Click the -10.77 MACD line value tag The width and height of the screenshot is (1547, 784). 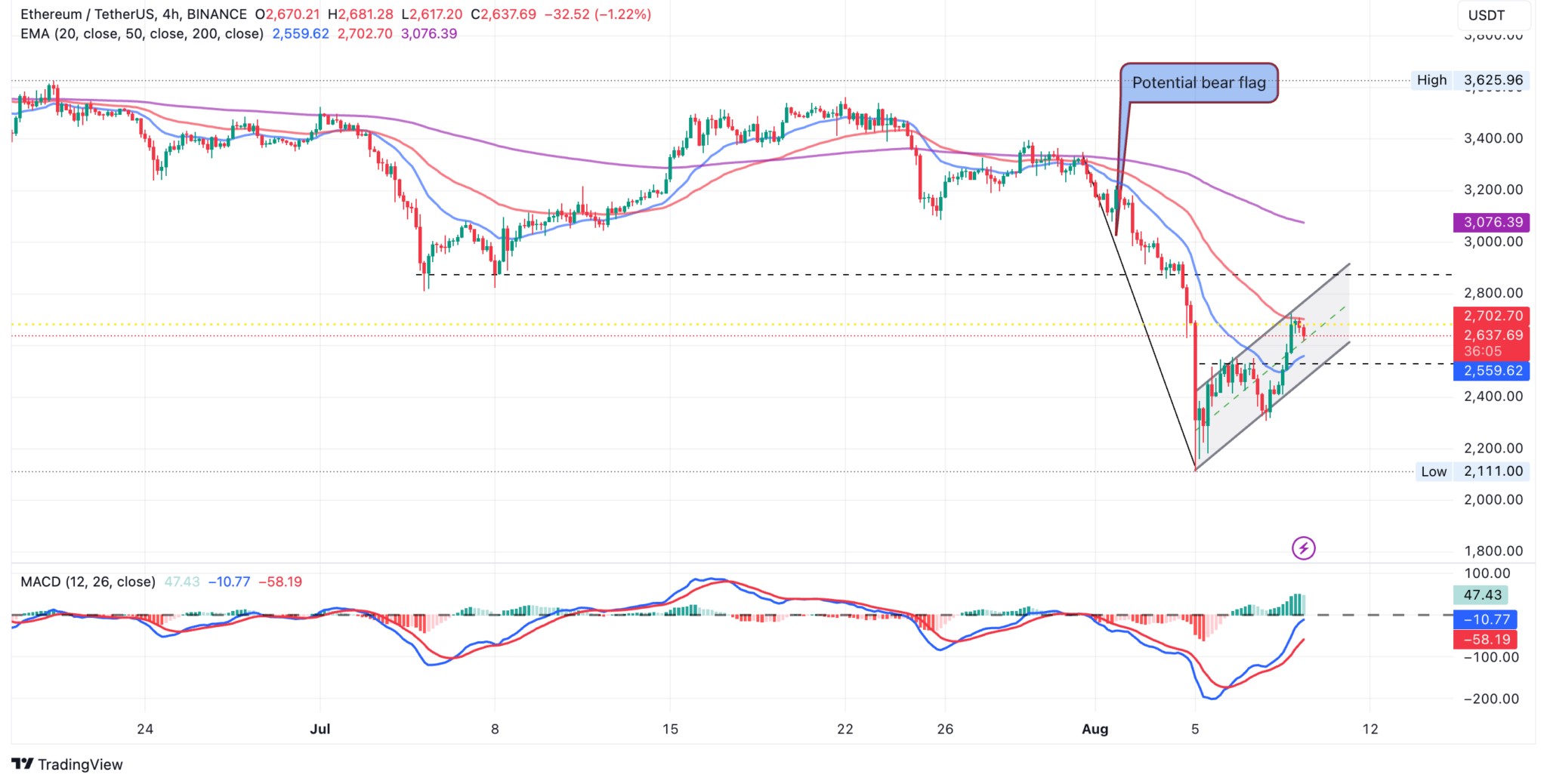coord(1485,619)
